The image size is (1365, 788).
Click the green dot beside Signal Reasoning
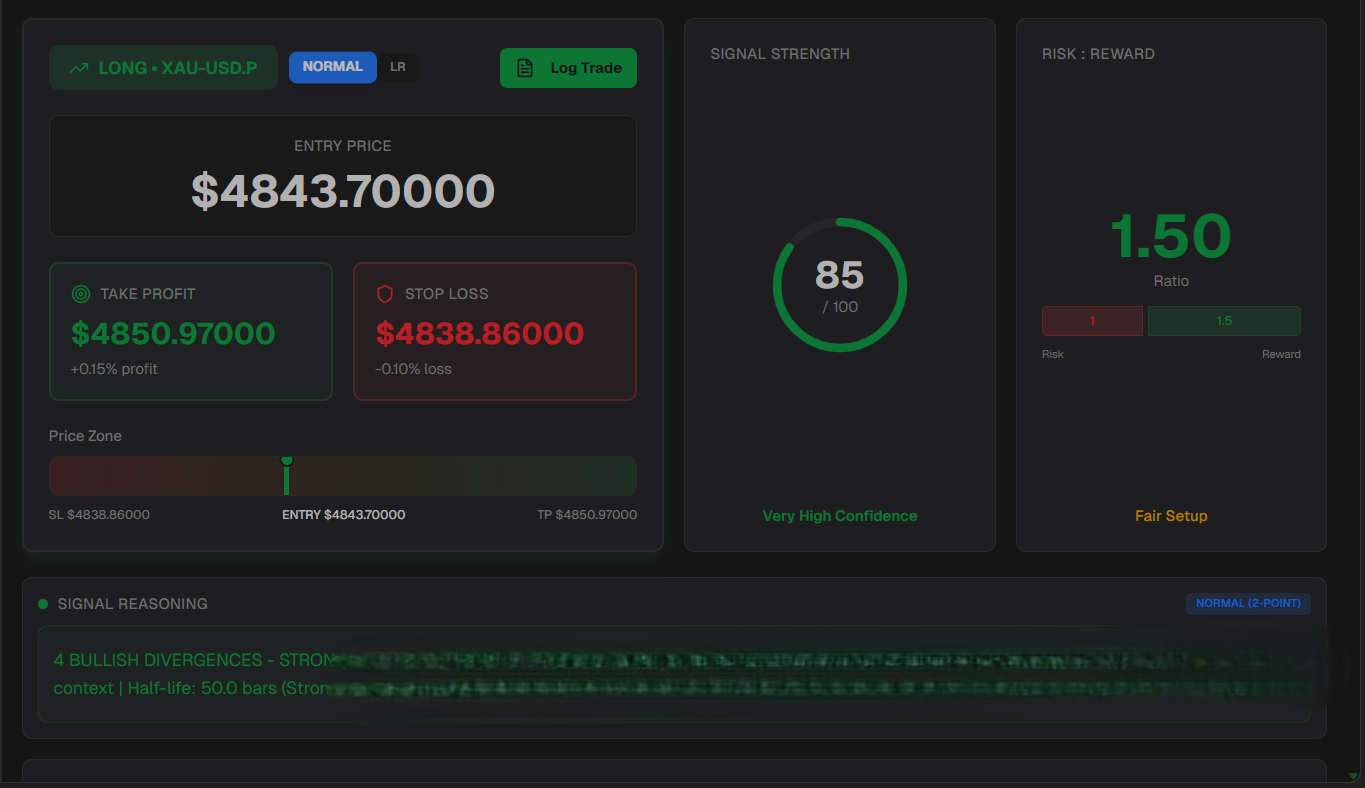coord(43,604)
